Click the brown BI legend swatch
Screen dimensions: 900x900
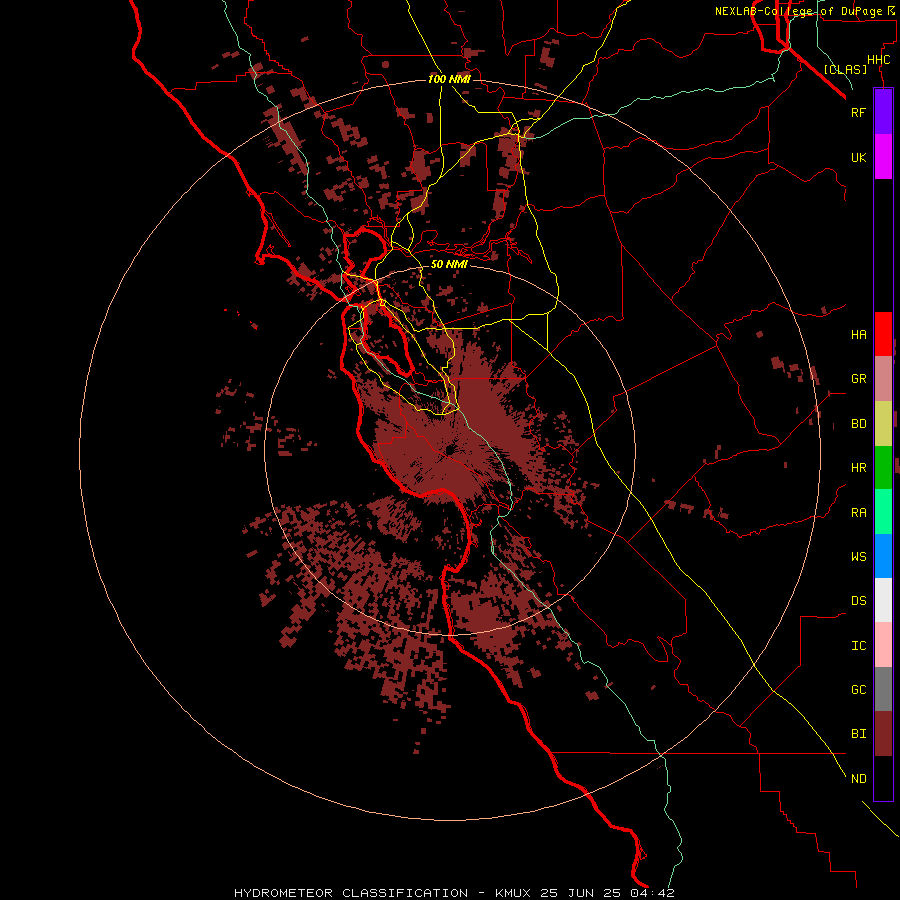(x=883, y=734)
